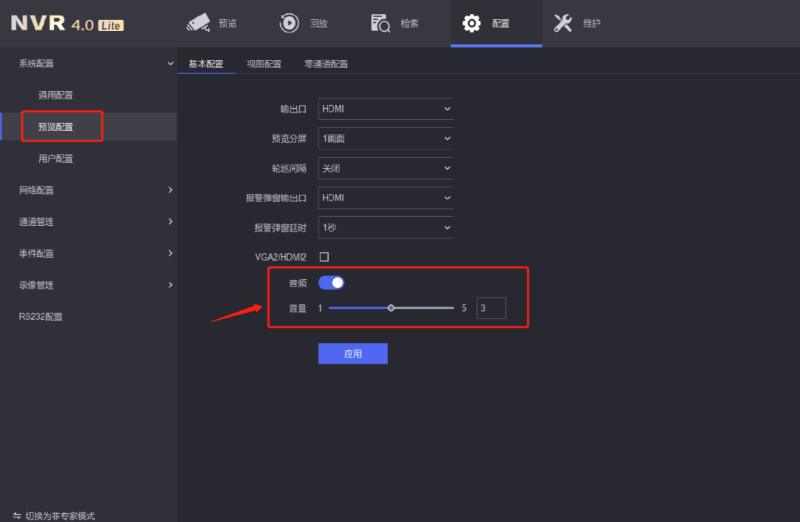800x522 pixels.
Task: Open the 报警弹窗输出口 dropdown
Action: tap(386, 198)
